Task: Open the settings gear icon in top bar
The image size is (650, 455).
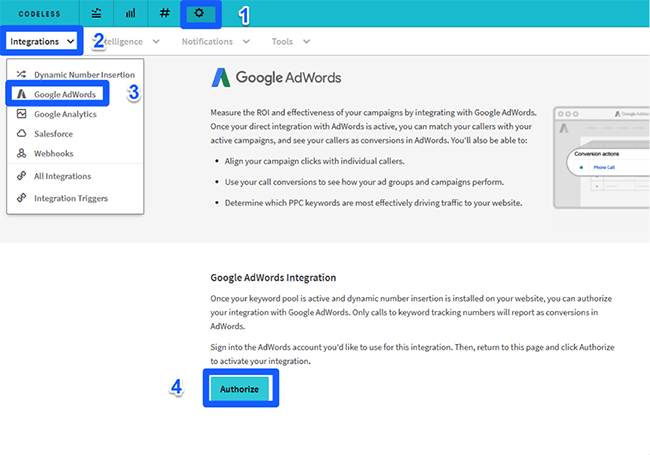Action: coord(199,13)
